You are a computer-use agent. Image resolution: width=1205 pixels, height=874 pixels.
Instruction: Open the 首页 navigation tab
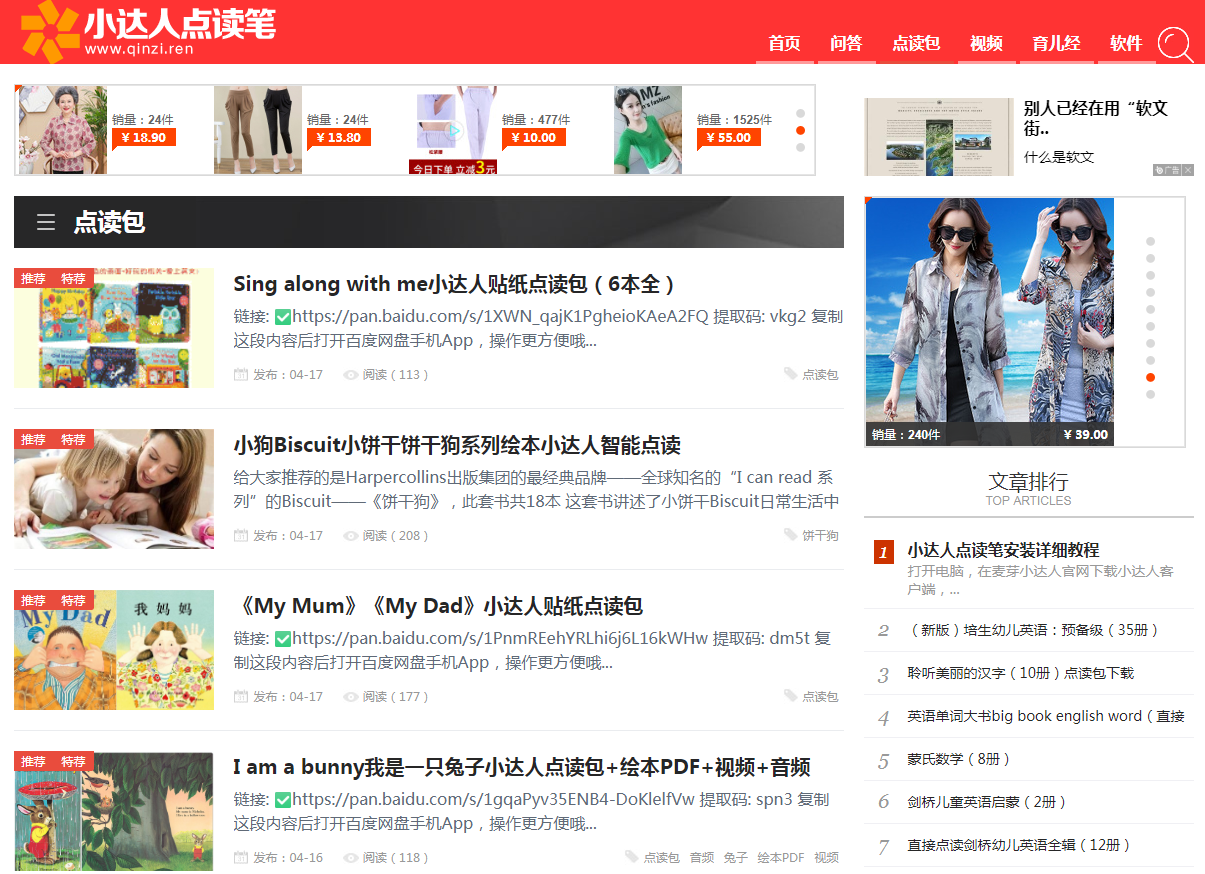(784, 44)
